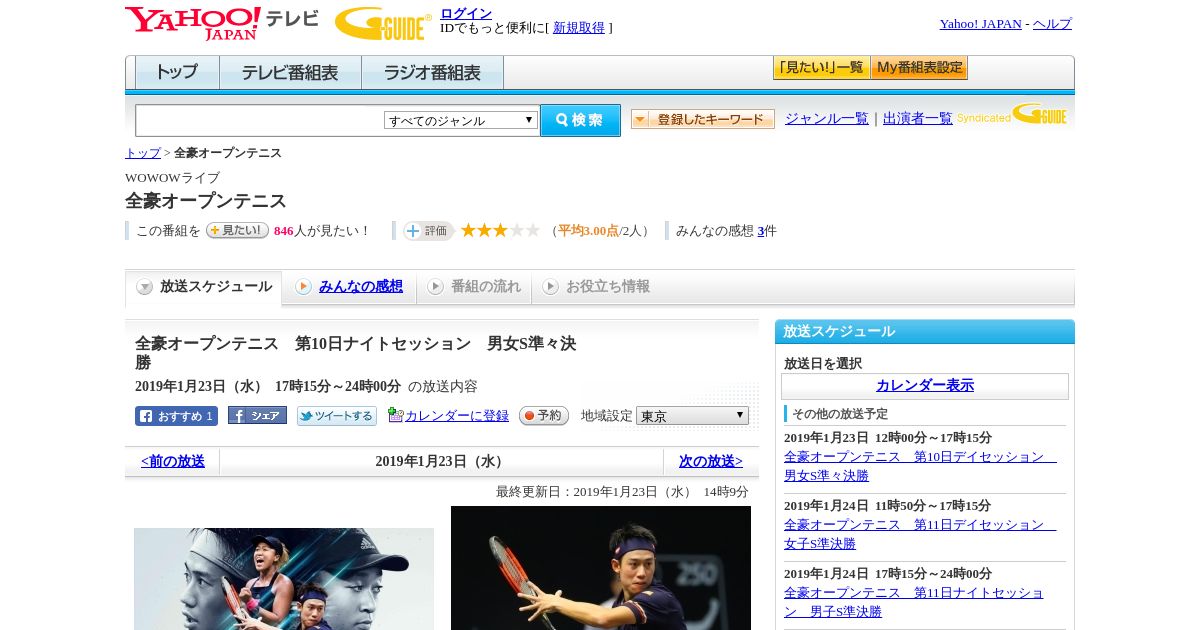This screenshot has width=1200, height=630.
Task: Click the 新規取得 link
Action: [x=579, y=28]
